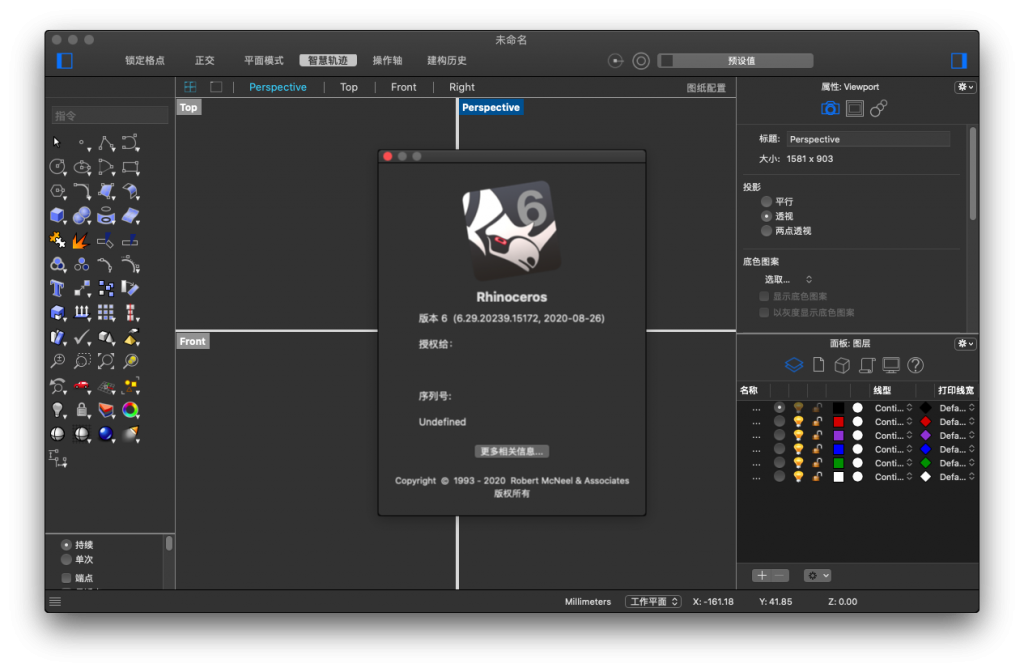The image size is (1024, 672).
Task: Open the 预设值 preset dropdown
Action: [735, 61]
